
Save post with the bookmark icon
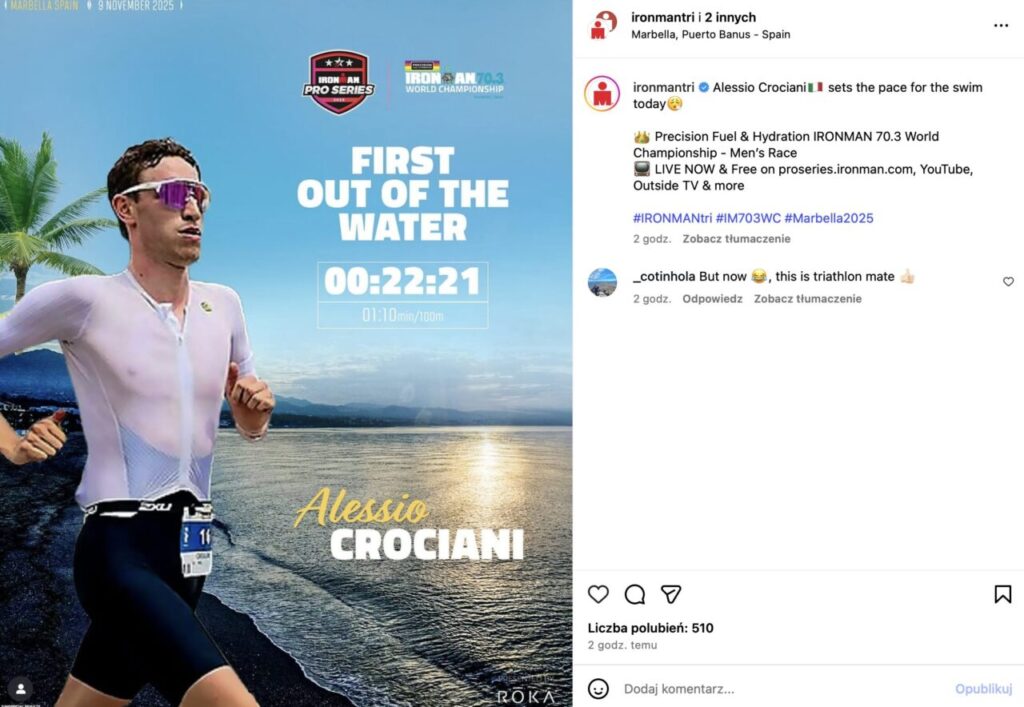(1002, 594)
